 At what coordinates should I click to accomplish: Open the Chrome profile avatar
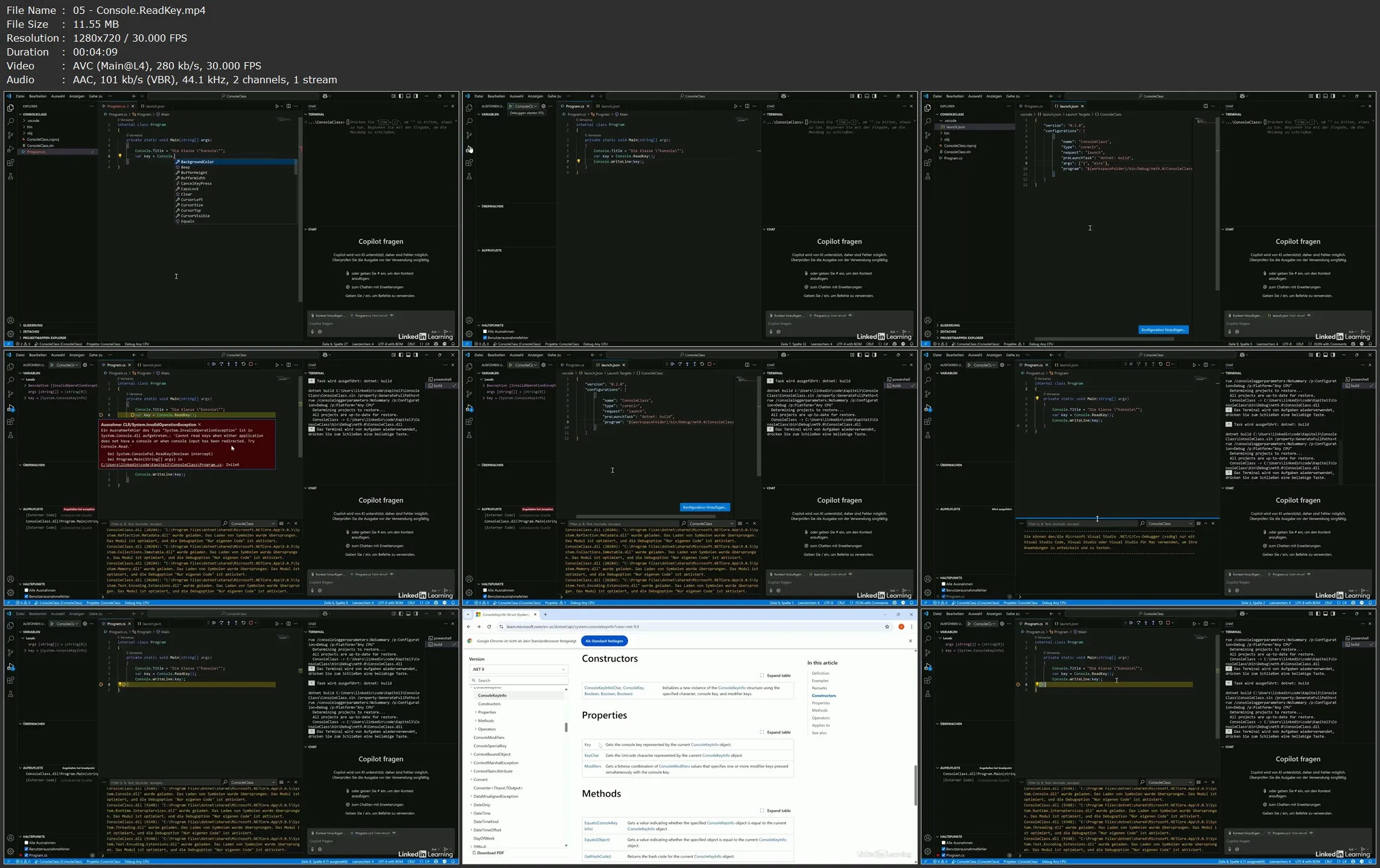[x=901, y=627]
